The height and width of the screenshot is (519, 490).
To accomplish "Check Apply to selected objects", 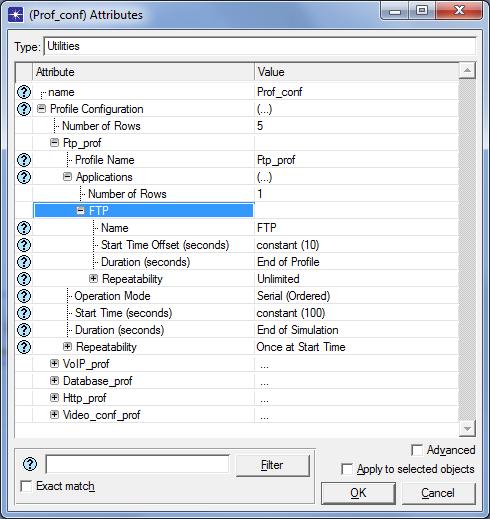I will (347, 469).
